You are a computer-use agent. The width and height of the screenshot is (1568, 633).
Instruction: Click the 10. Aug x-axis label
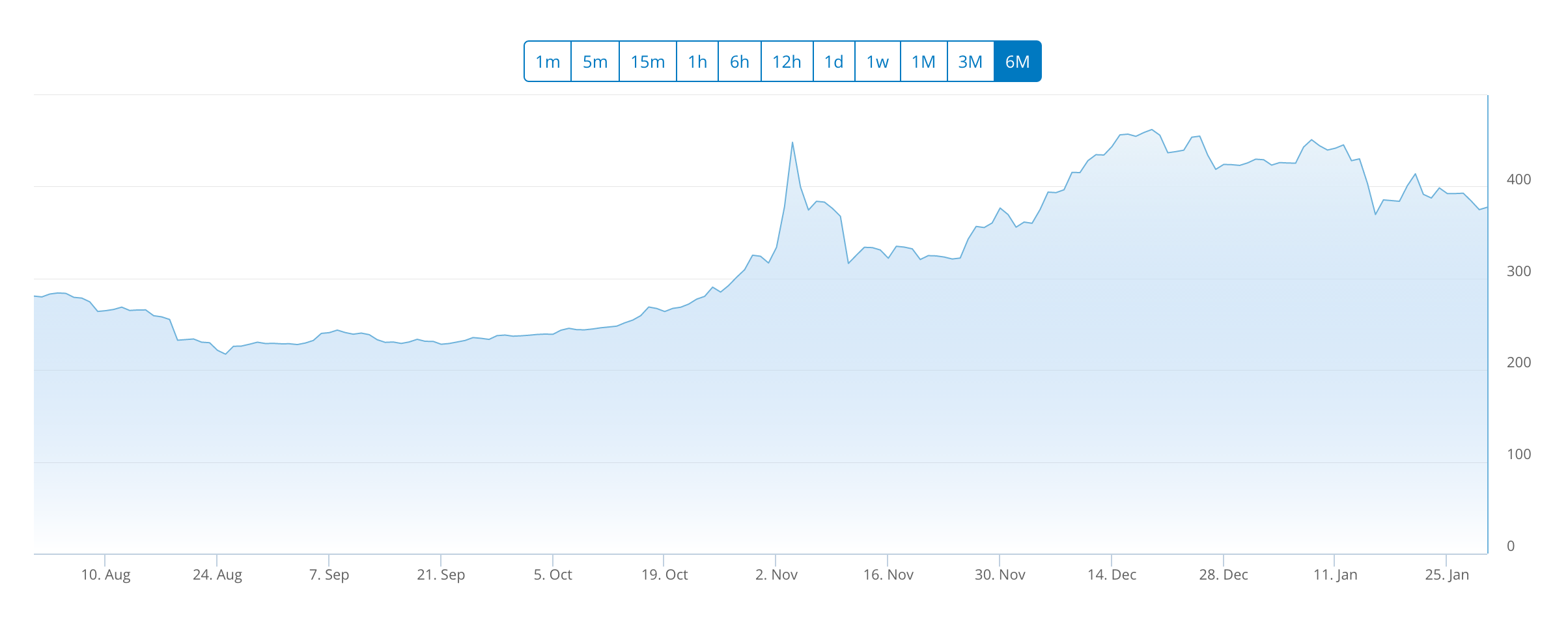105,575
